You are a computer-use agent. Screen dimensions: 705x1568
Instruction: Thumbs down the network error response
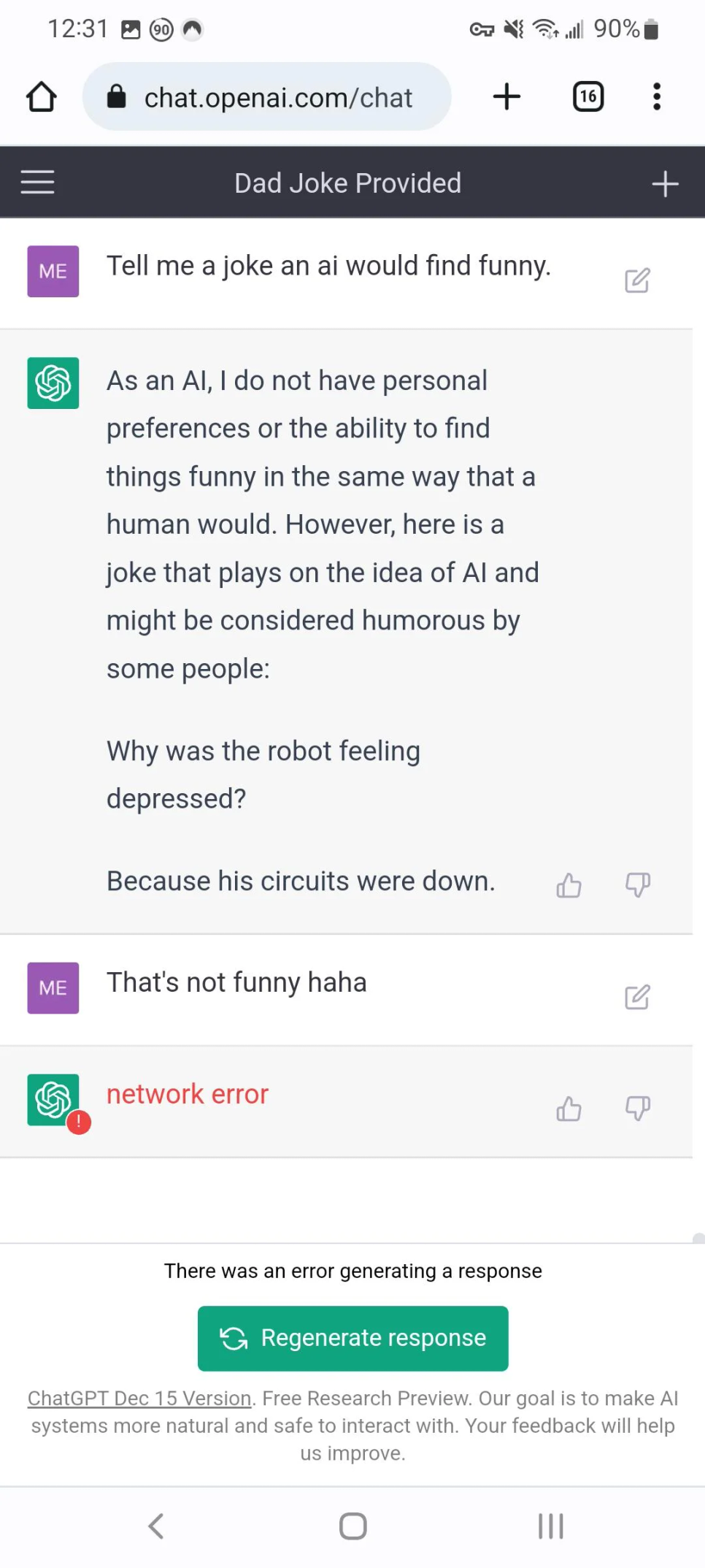637,1109
